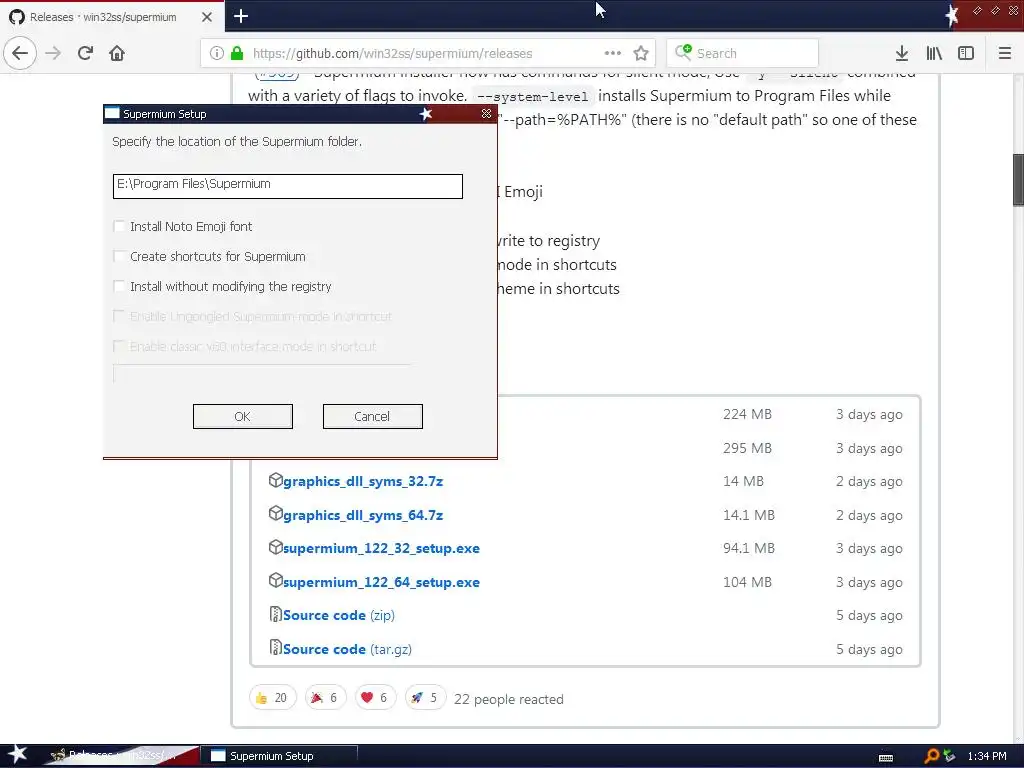
Task: Go back with the browser back arrow
Action: pyautogui.click(x=20, y=54)
